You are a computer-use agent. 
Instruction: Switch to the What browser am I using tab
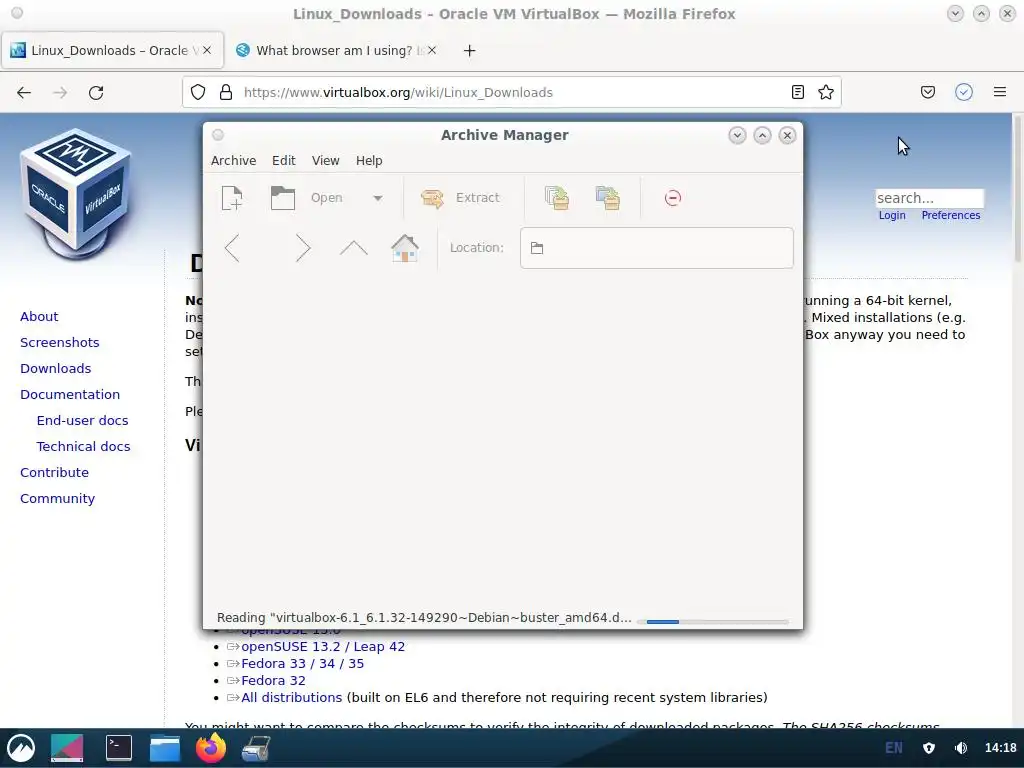[336, 50]
